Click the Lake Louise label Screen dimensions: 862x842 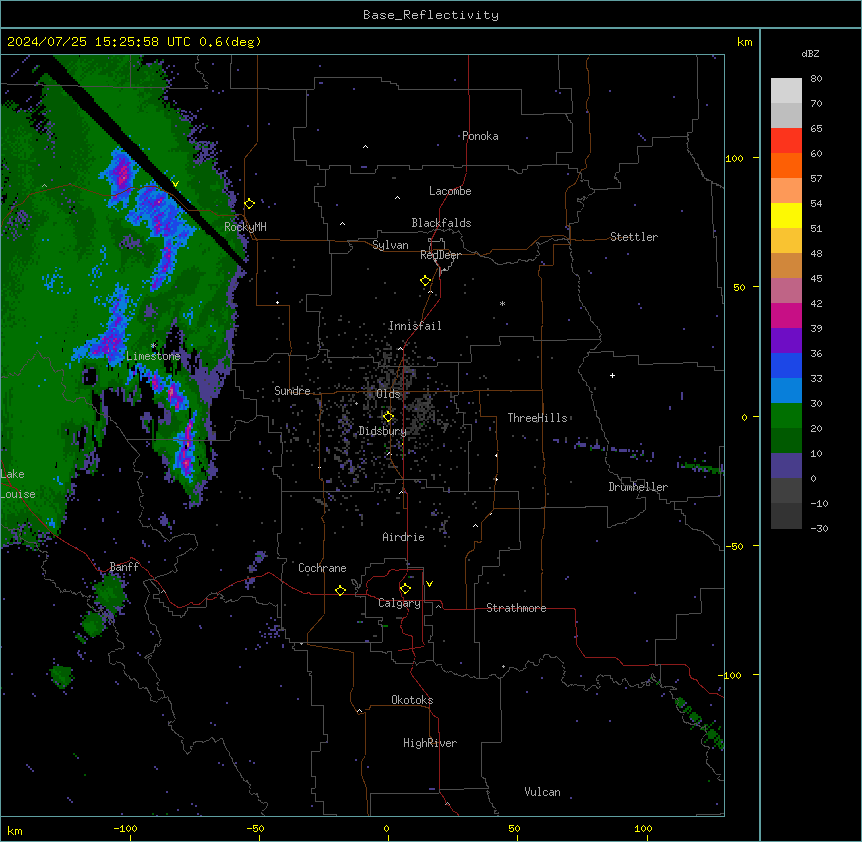[x=18, y=484]
